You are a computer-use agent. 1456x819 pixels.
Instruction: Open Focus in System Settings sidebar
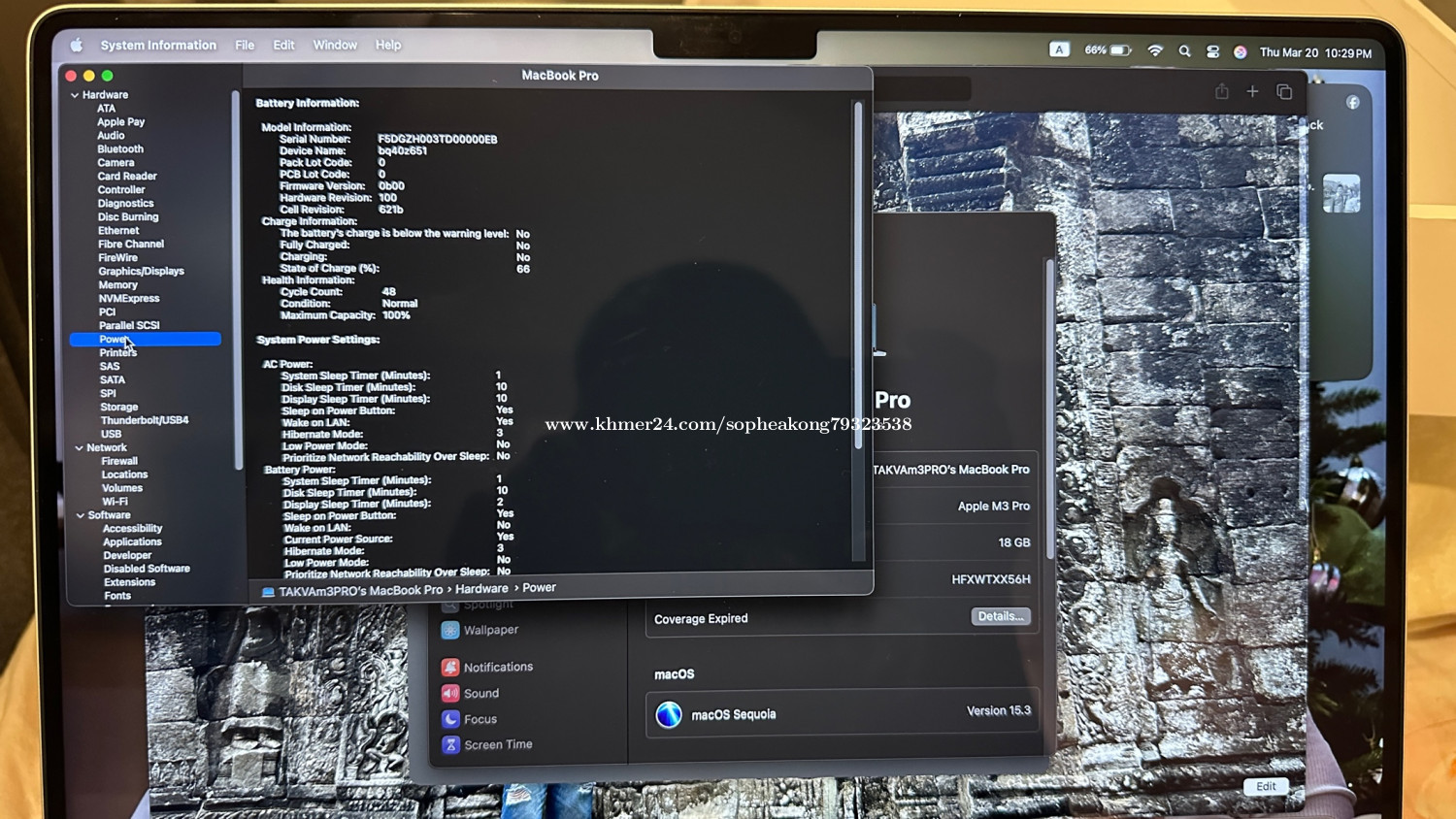pos(470,720)
